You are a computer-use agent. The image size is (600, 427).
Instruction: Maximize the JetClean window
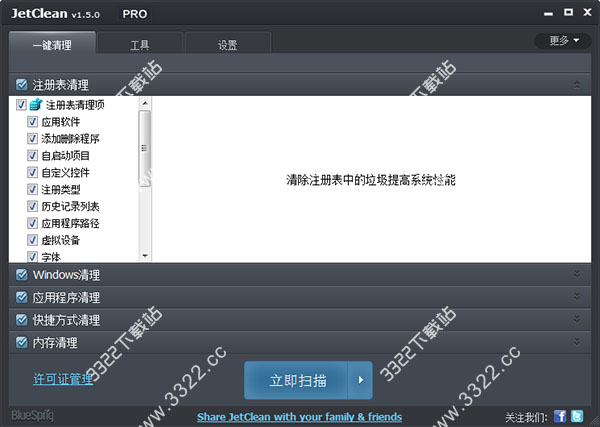click(x=569, y=13)
